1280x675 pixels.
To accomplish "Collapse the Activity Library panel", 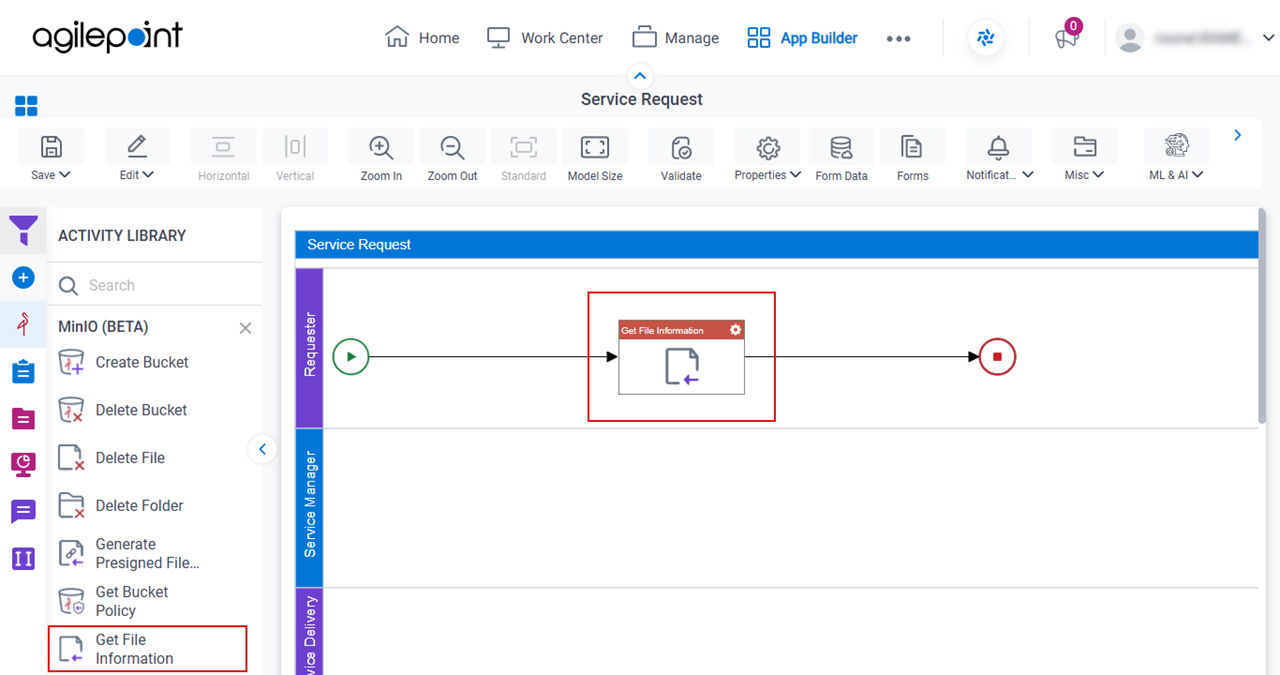I will pyautogui.click(x=262, y=449).
